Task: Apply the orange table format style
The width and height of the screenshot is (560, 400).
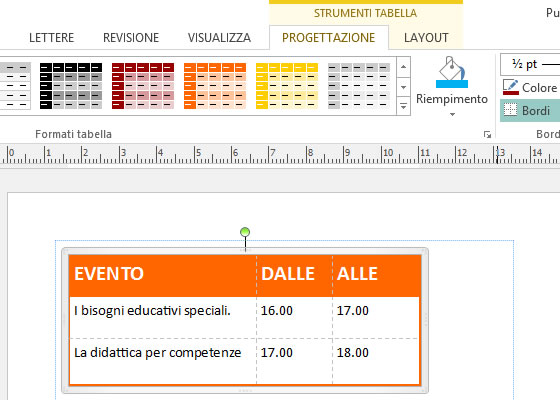Action: coord(215,86)
